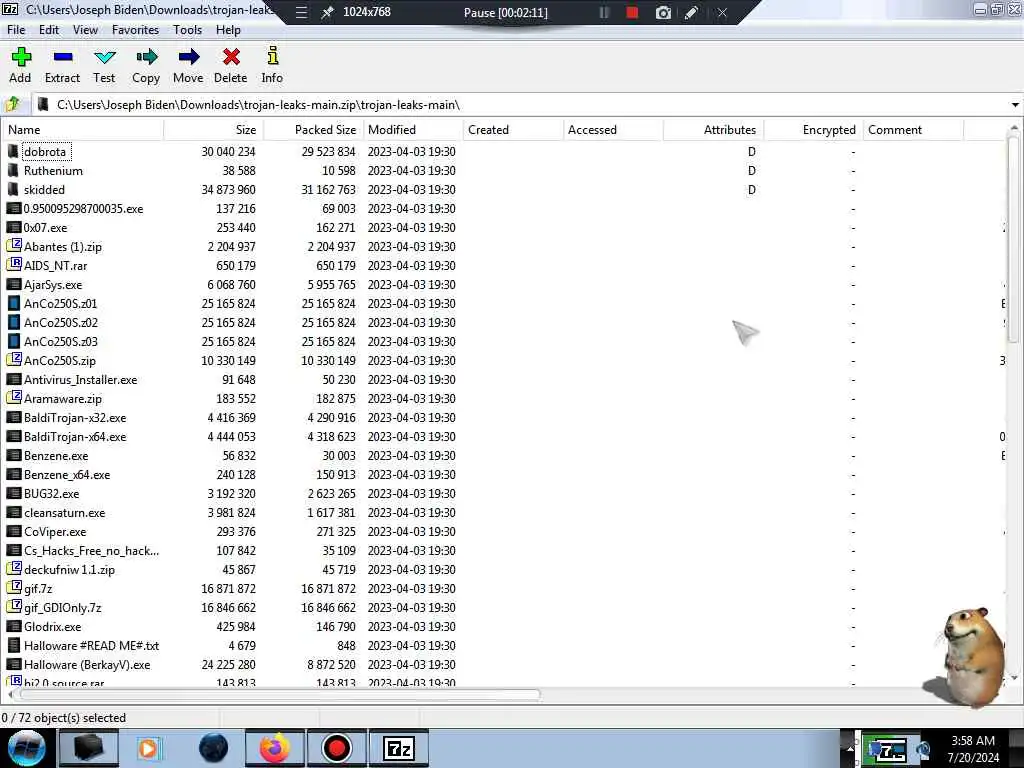
Task: Open the media player taskbar icon
Action: 148,748
